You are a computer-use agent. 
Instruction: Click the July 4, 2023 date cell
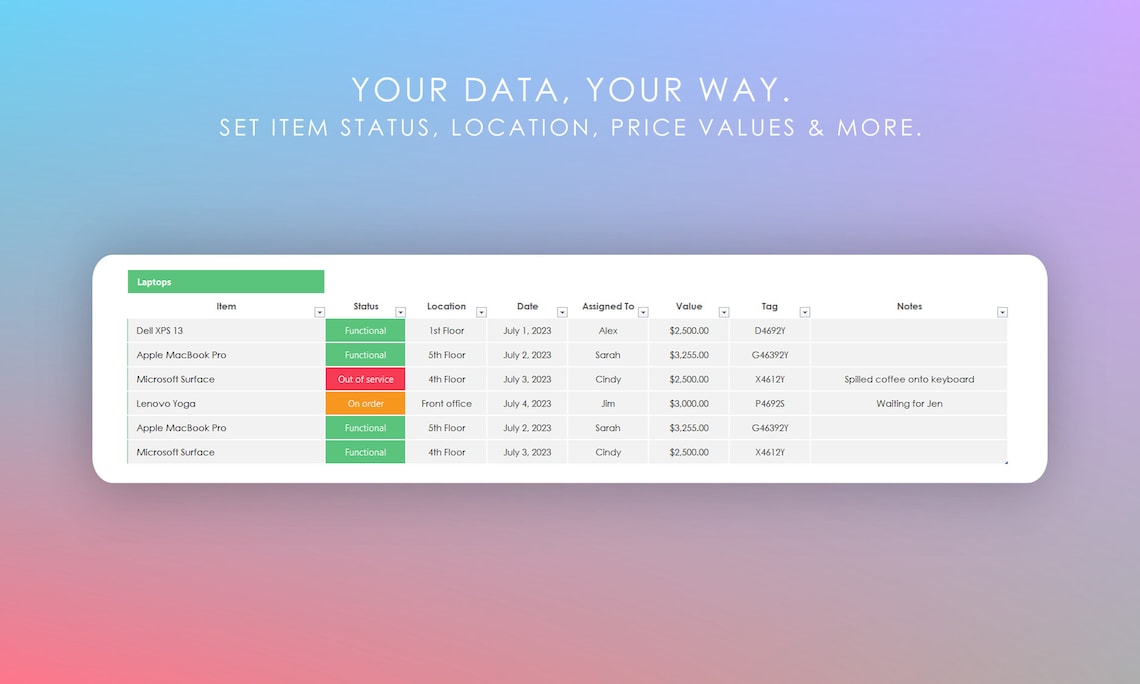[x=527, y=403]
